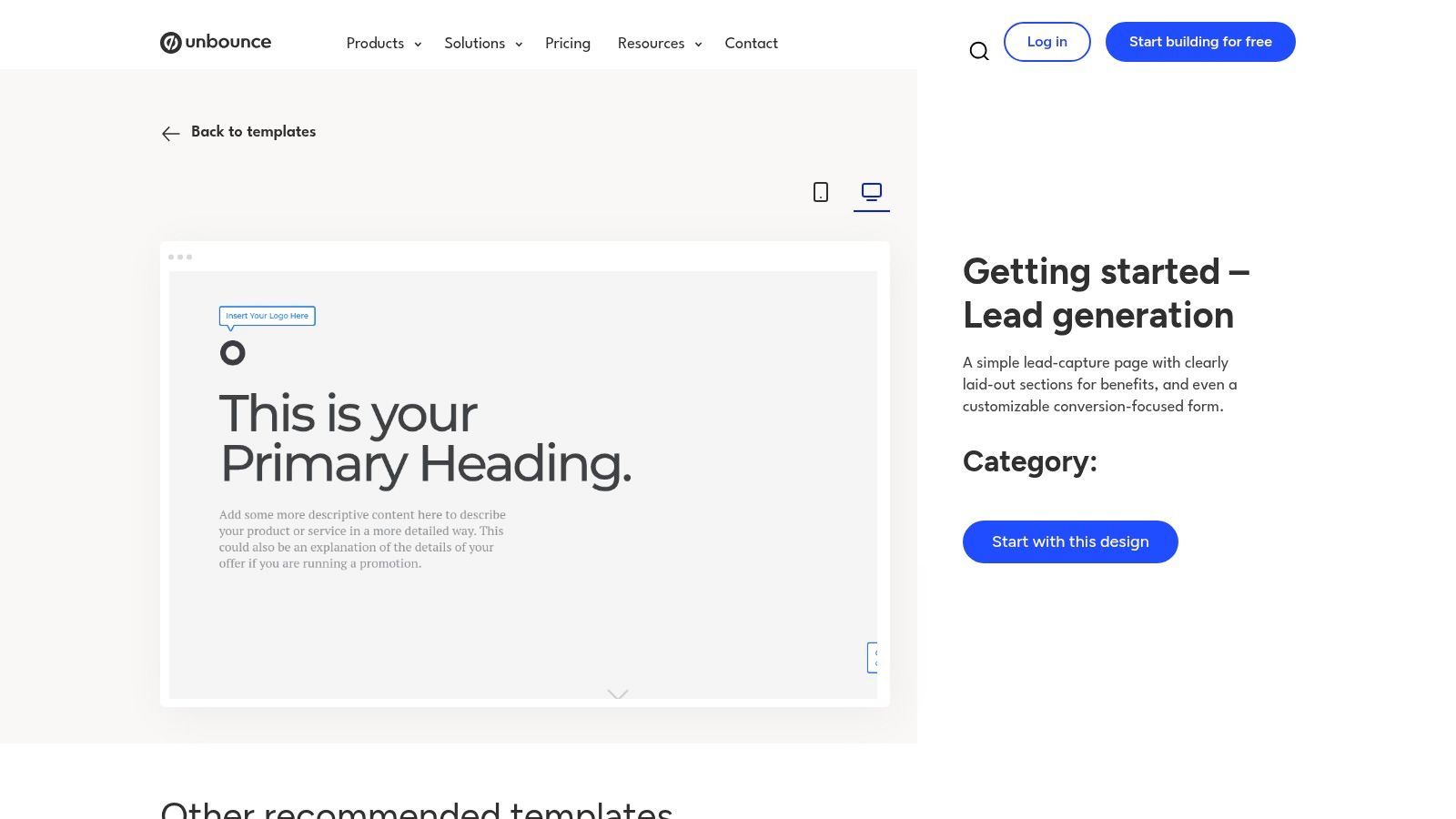
Task: Open search with the magnifier icon
Action: tap(979, 51)
